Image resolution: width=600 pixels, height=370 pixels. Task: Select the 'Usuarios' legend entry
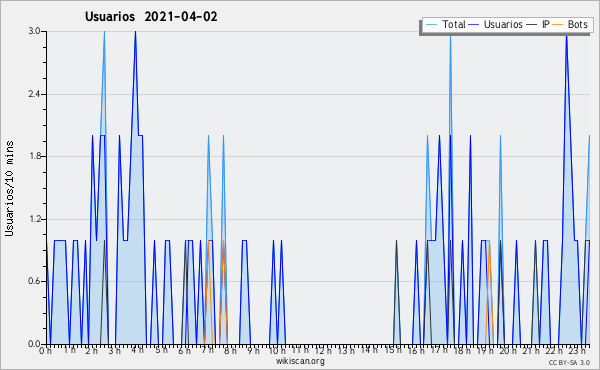503,24
